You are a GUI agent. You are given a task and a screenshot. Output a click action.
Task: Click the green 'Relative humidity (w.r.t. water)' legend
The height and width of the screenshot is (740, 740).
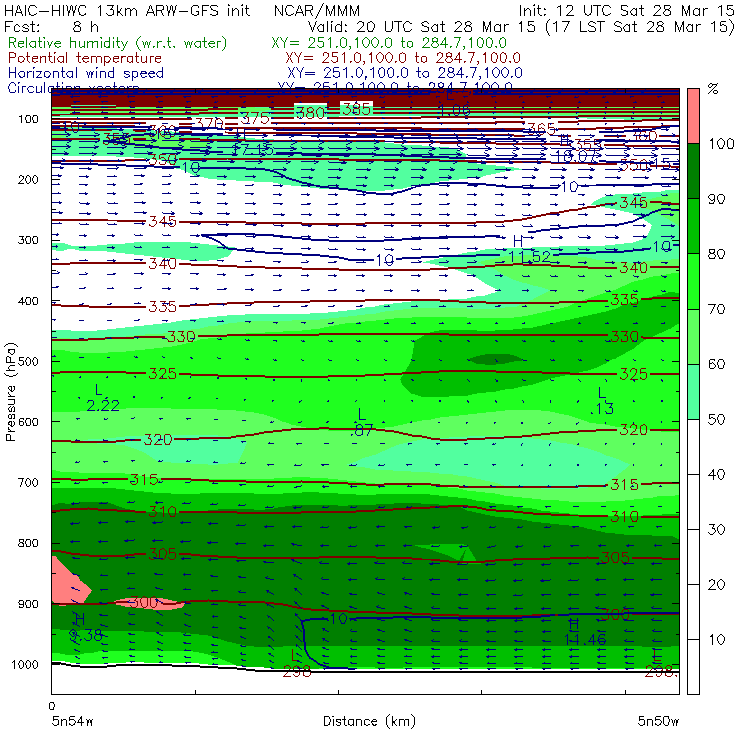click(117, 43)
